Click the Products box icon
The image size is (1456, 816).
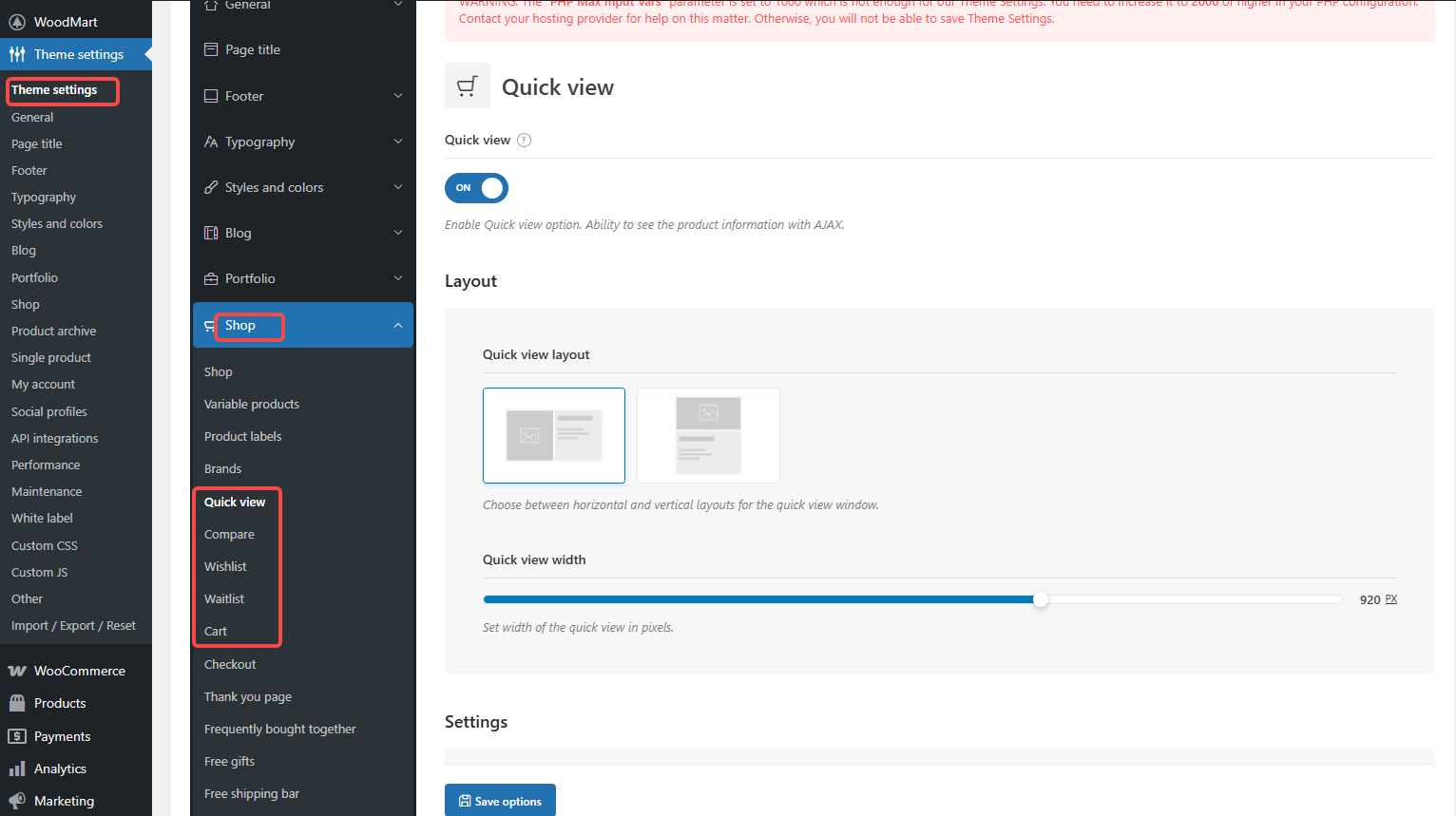coord(17,703)
